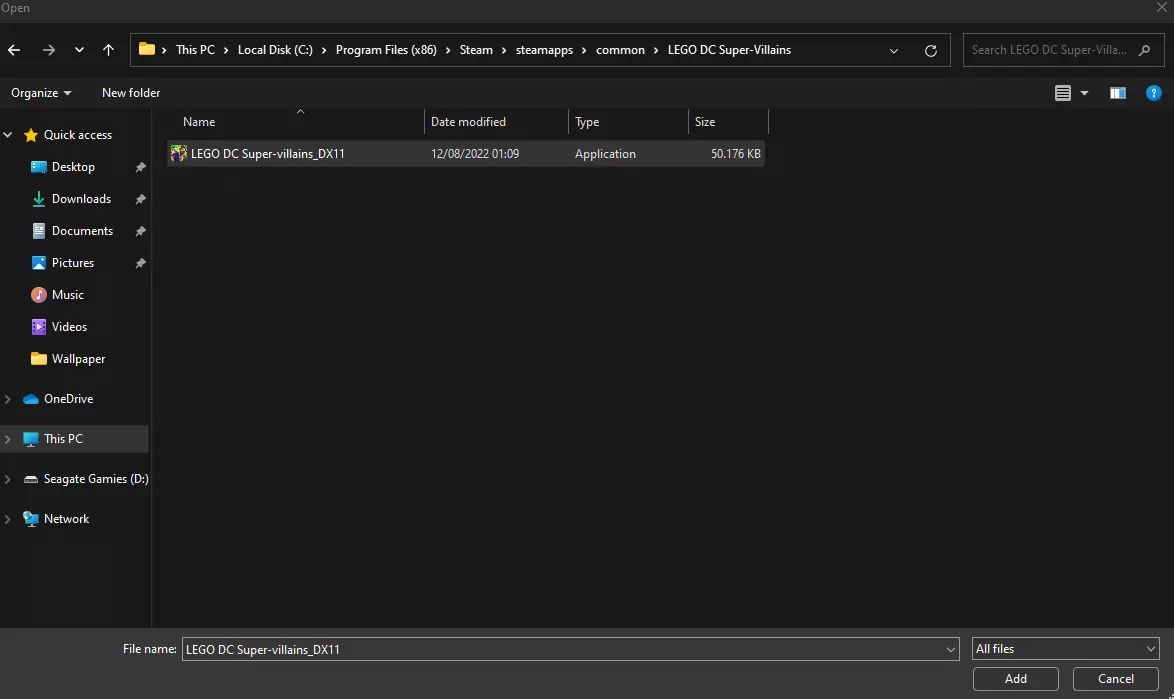Open the All files type filter
Screen dimensions: 1174x699
[1065, 649]
